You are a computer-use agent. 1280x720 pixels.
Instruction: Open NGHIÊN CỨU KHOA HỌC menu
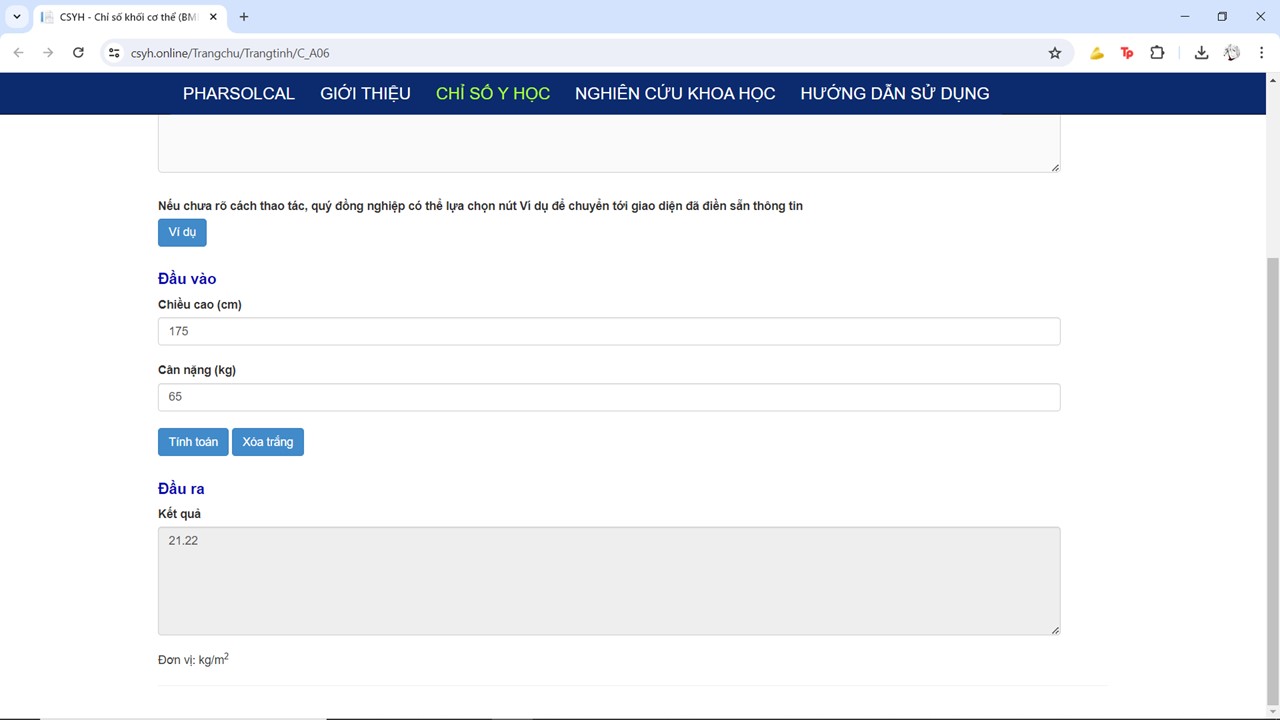pyautogui.click(x=675, y=93)
